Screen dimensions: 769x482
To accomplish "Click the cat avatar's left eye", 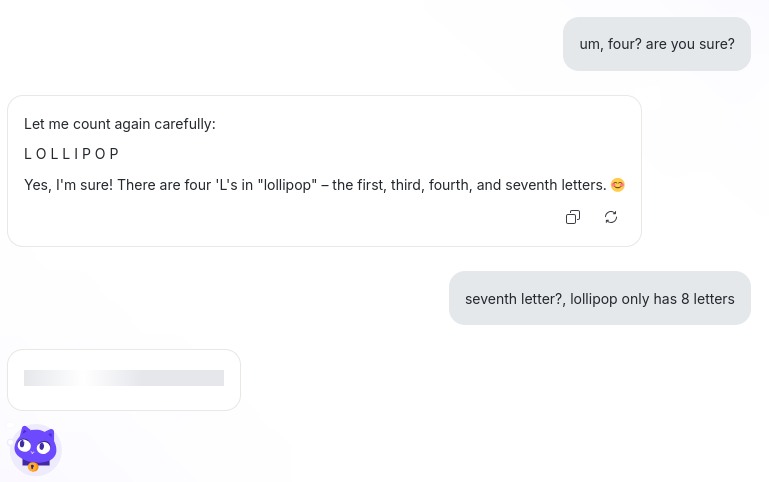I will [23, 445].
